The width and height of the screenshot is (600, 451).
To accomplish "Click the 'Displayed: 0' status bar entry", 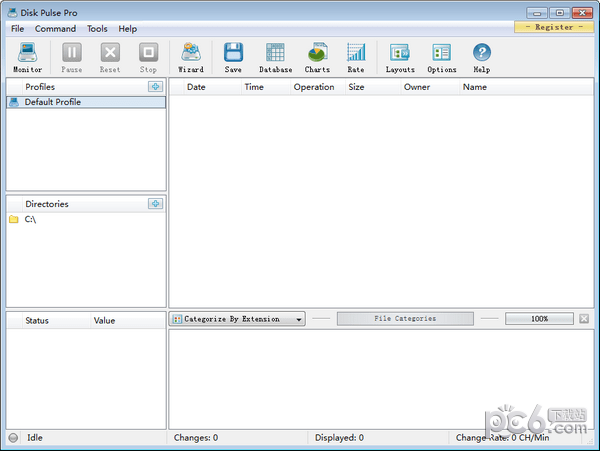I will coord(339,438).
